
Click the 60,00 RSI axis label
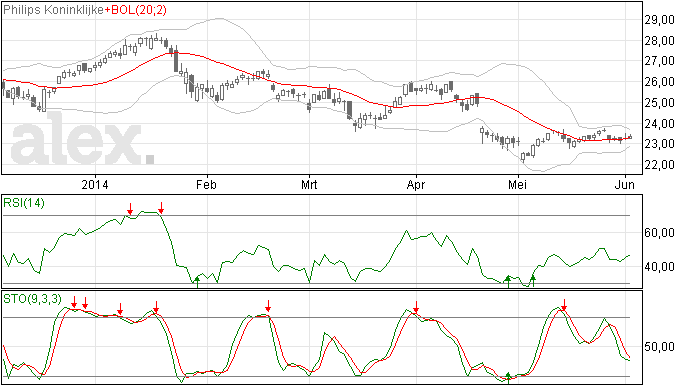[x=659, y=232]
